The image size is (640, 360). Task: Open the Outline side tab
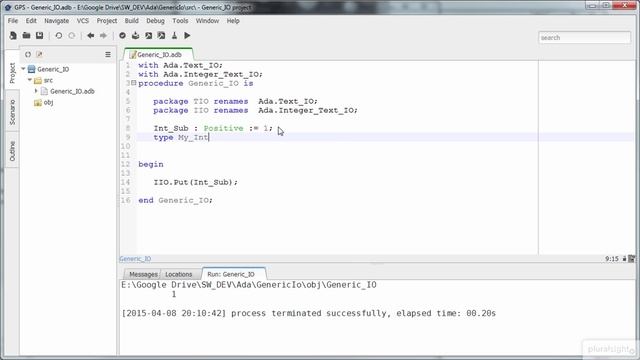[12, 151]
